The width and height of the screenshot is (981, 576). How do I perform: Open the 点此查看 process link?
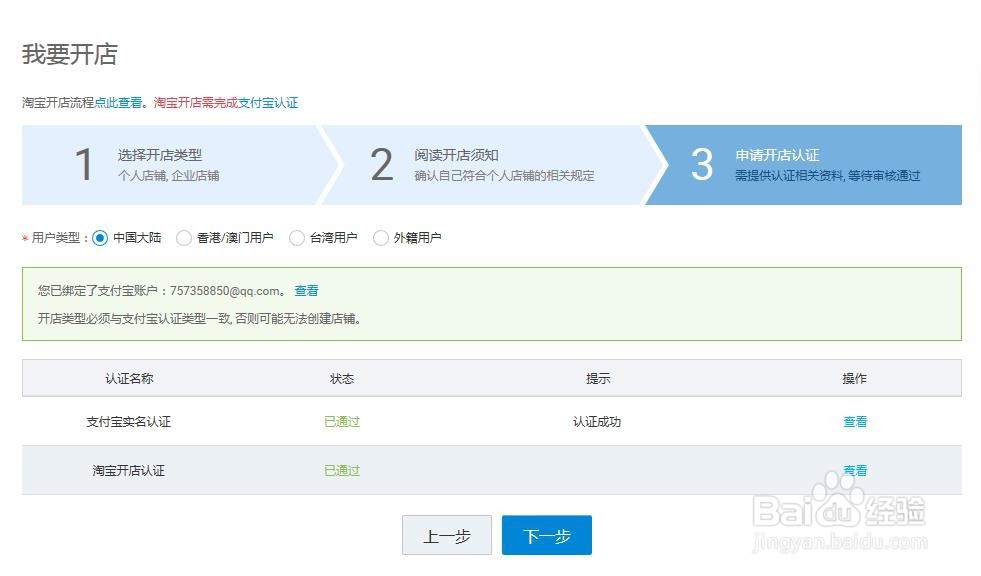pos(118,103)
